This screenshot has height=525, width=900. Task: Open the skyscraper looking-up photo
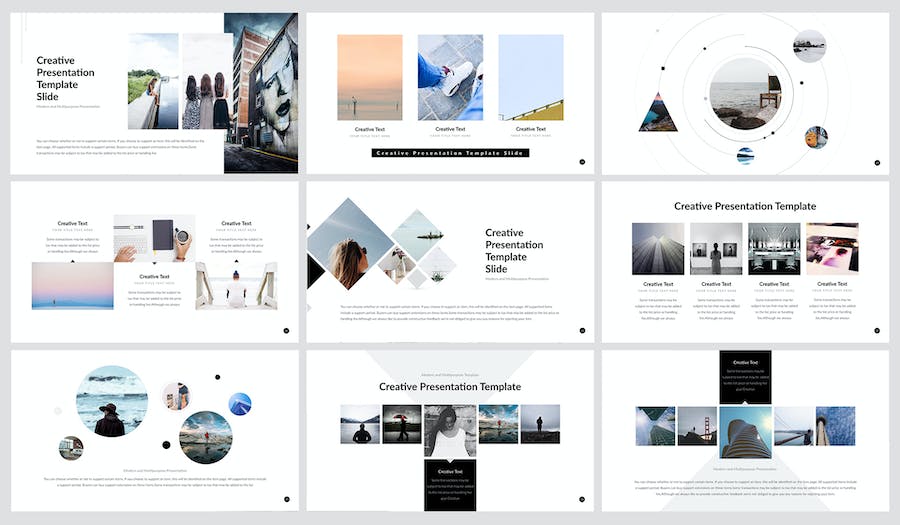point(658,249)
